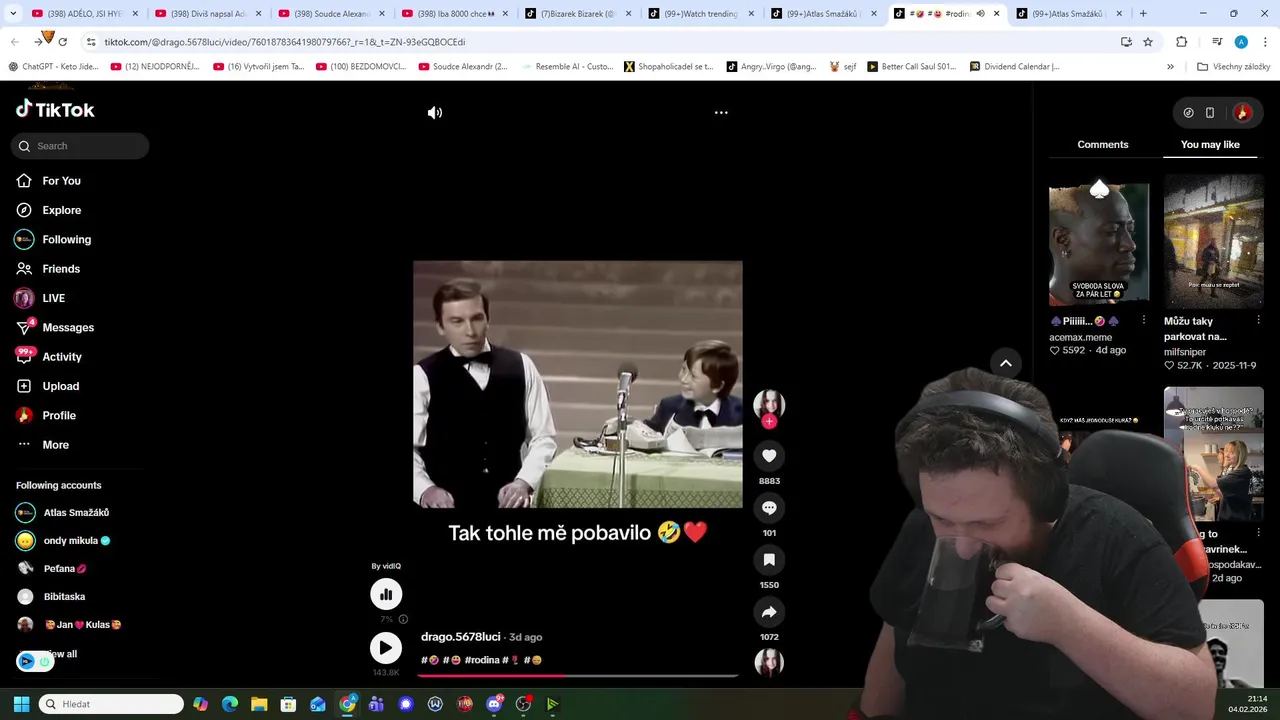Viewport: 1280px width, 720px height.
Task: Mute the current tab via speaker icon
Action: (980, 14)
